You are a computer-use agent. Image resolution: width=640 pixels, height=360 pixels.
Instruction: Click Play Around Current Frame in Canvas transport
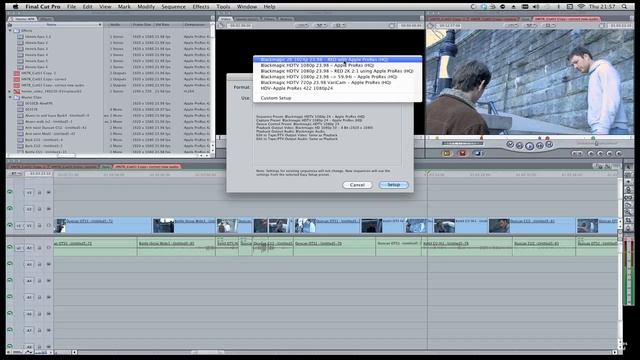tap(540, 145)
